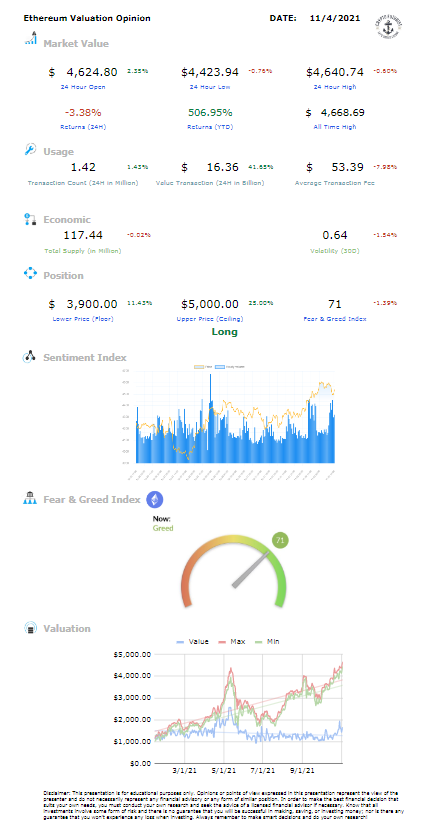Click the Ethereum logo beside Fear & Greed
This screenshot has height=839, width=439.
(x=155, y=500)
